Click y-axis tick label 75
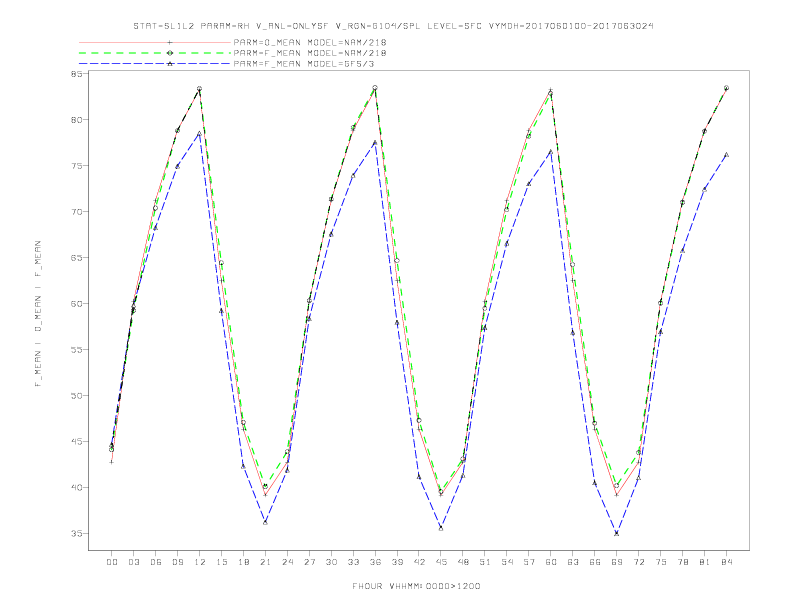 76,166
